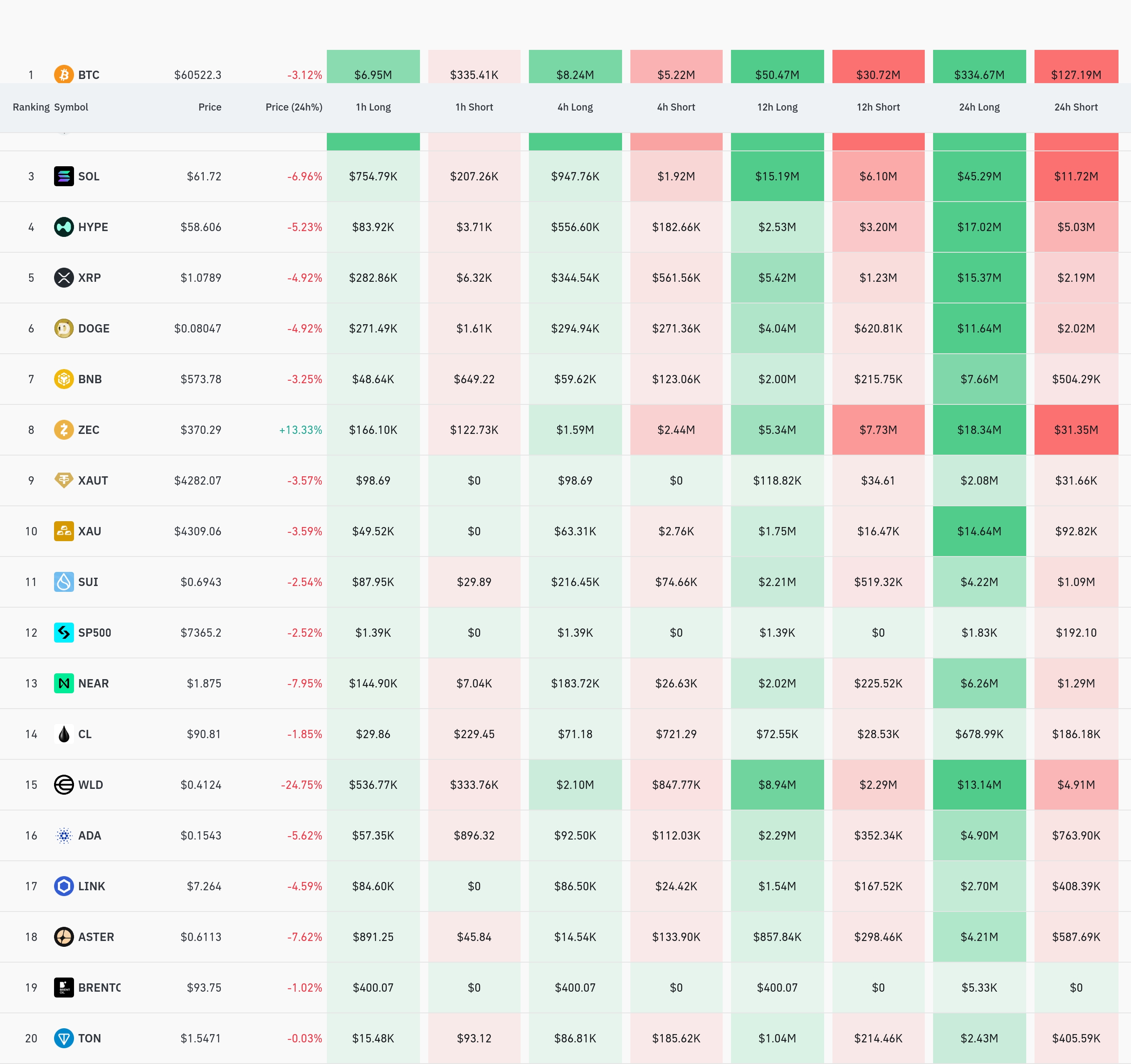Image resolution: width=1131 pixels, height=1064 pixels.
Task: Sort by 24h Long column
Action: (x=979, y=107)
